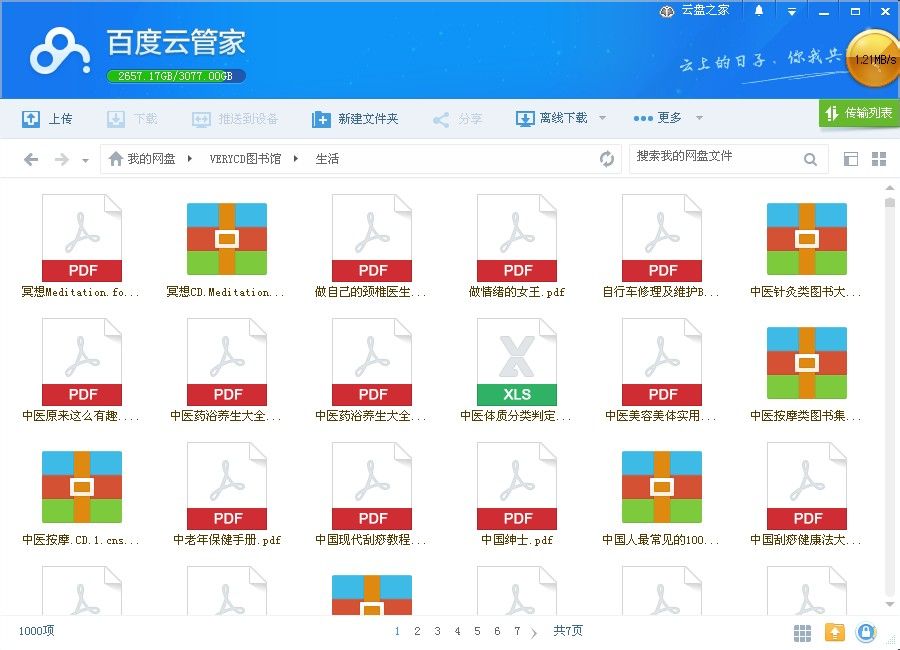
Task: Expand arrow after VERYCD图书馆 breadcrumb
Action: coord(296,158)
